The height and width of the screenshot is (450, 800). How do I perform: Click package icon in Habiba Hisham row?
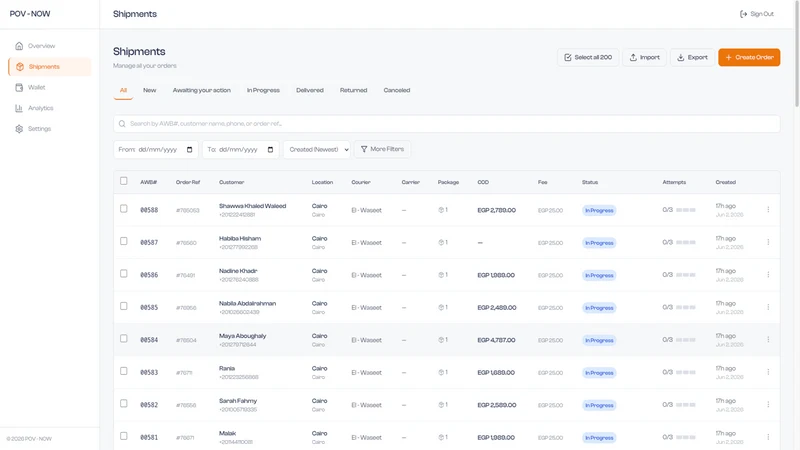pos(441,242)
